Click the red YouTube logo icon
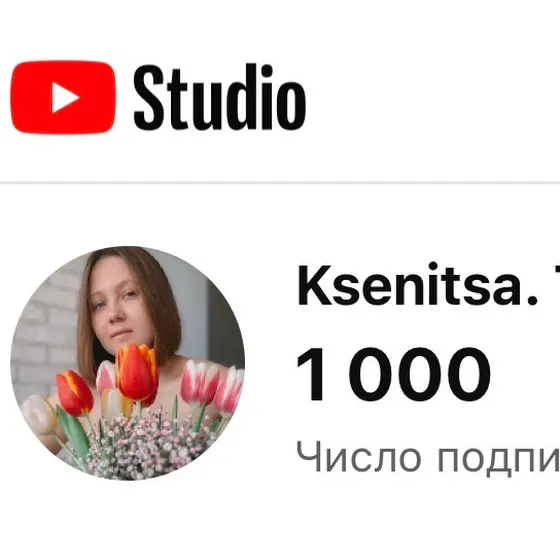 (63, 97)
